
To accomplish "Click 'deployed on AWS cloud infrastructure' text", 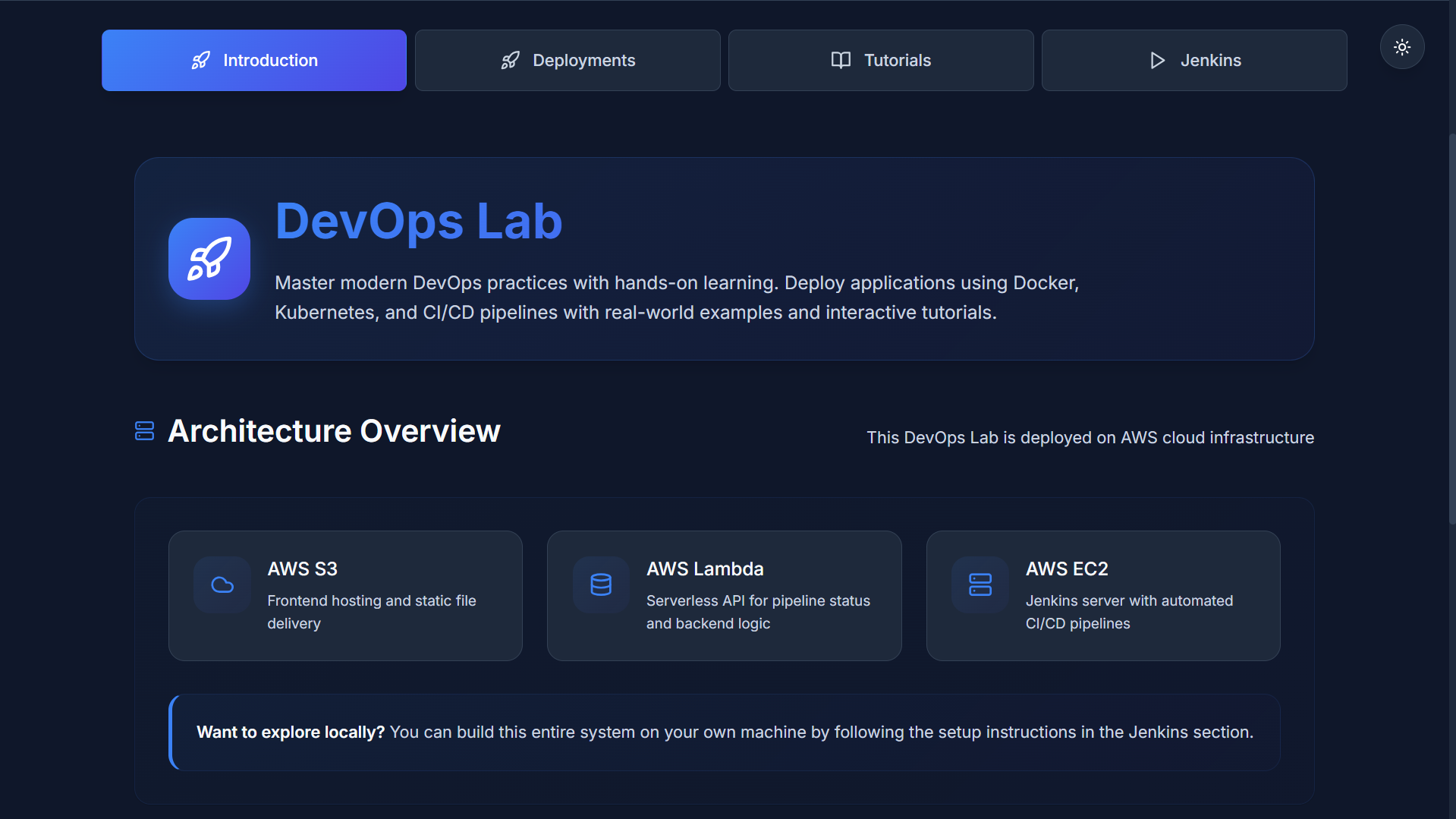I will pyautogui.click(x=1167, y=438).
